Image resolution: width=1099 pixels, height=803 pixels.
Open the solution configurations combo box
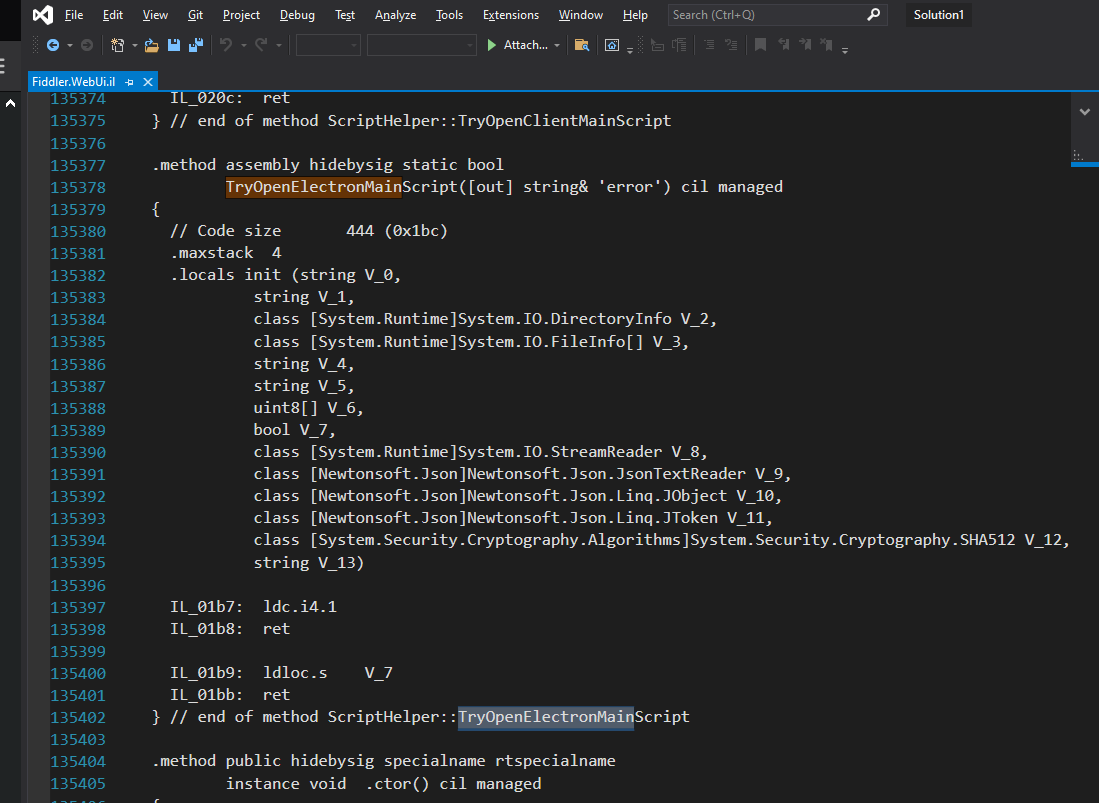point(328,46)
